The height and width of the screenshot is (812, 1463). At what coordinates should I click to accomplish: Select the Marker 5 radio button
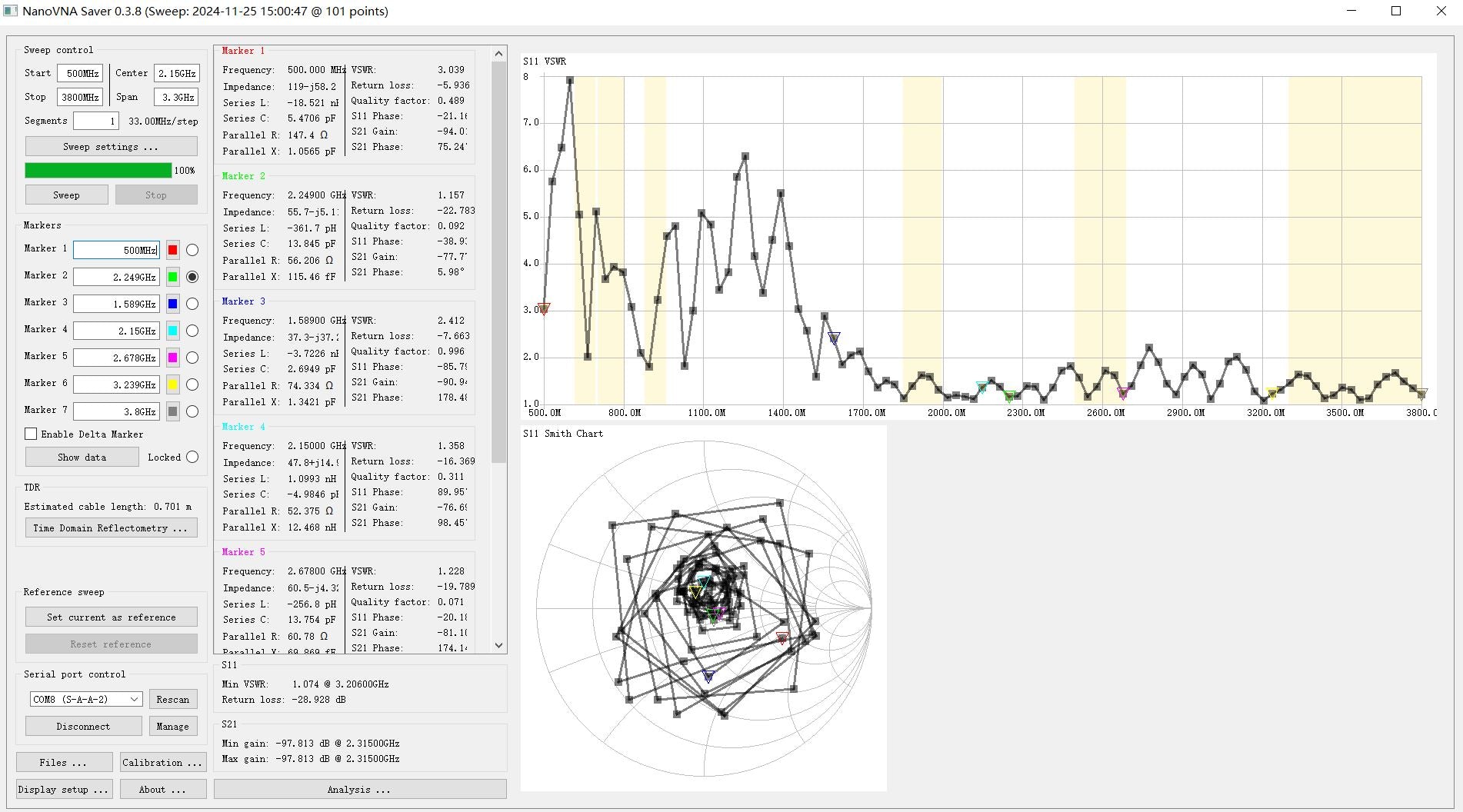[x=192, y=358]
